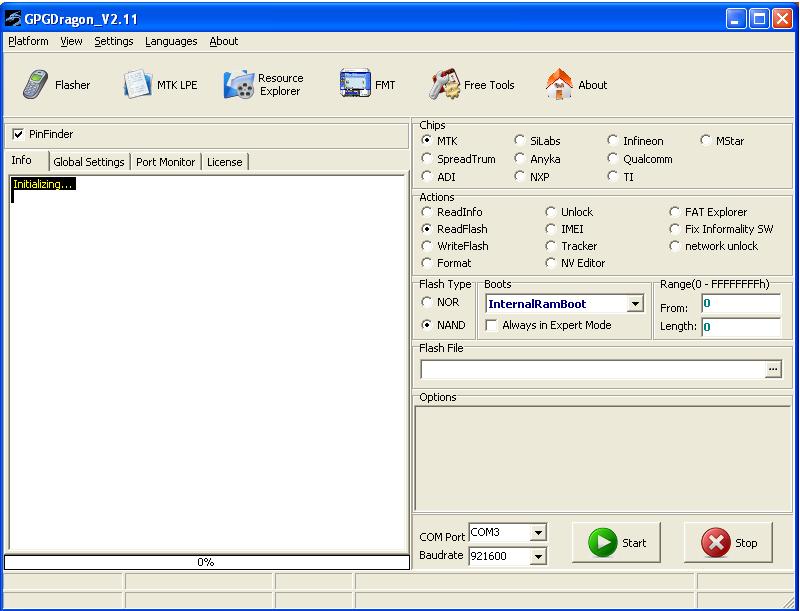Toggle the PinFinder checkbox
Image resolution: width=800 pixels, height=611 pixels.
18,134
